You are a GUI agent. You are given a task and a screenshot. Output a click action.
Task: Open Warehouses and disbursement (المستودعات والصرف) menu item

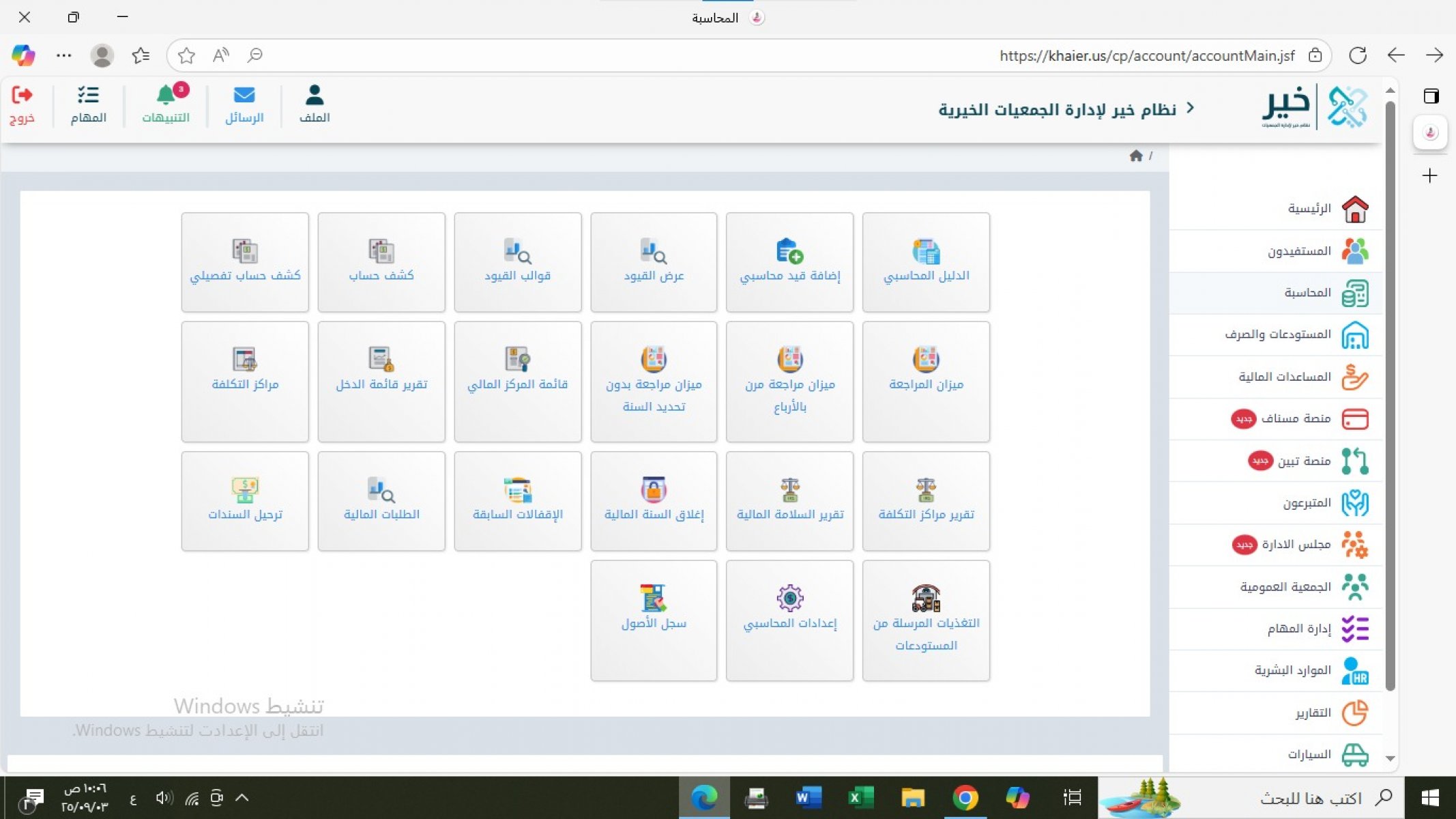(1278, 334)
